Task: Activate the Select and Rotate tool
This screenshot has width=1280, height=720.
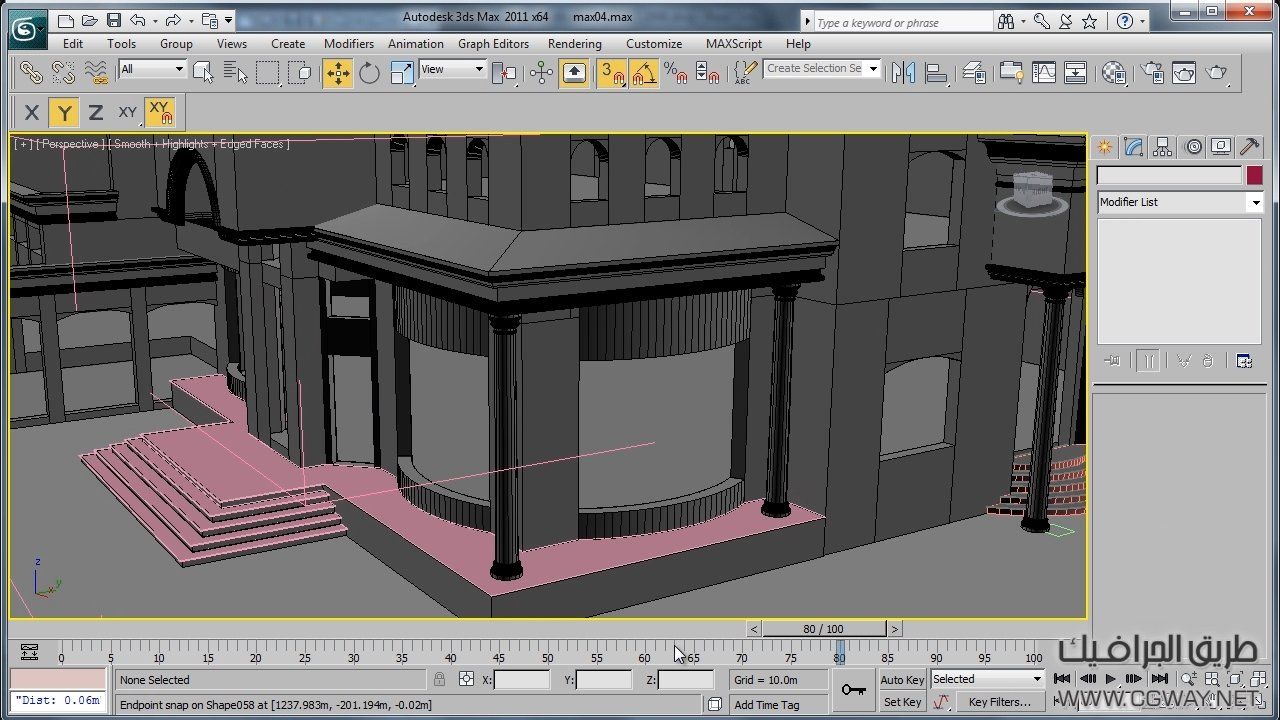Action: point(370,73)
